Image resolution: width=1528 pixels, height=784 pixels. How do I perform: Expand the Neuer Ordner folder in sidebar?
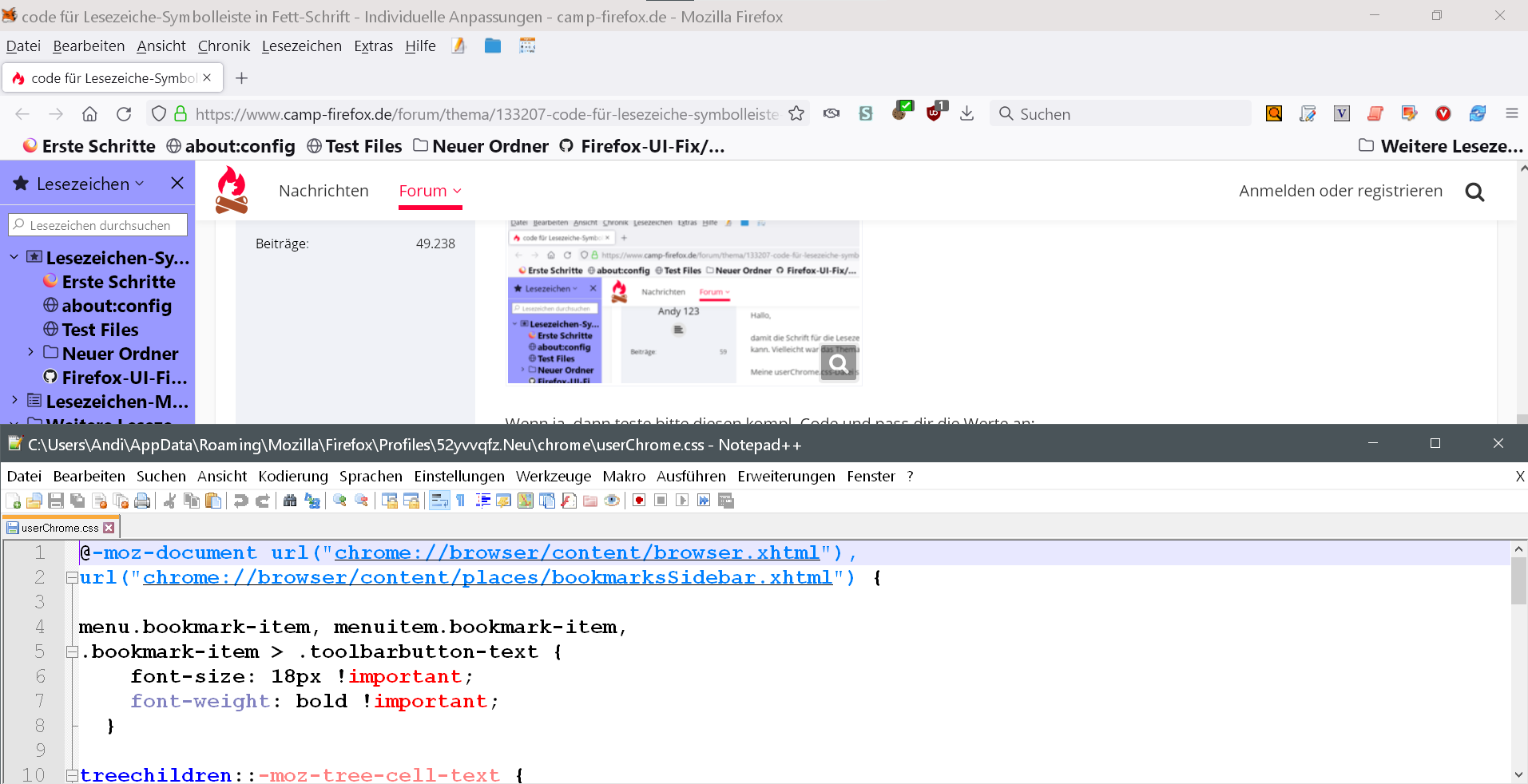click(30, 352)
